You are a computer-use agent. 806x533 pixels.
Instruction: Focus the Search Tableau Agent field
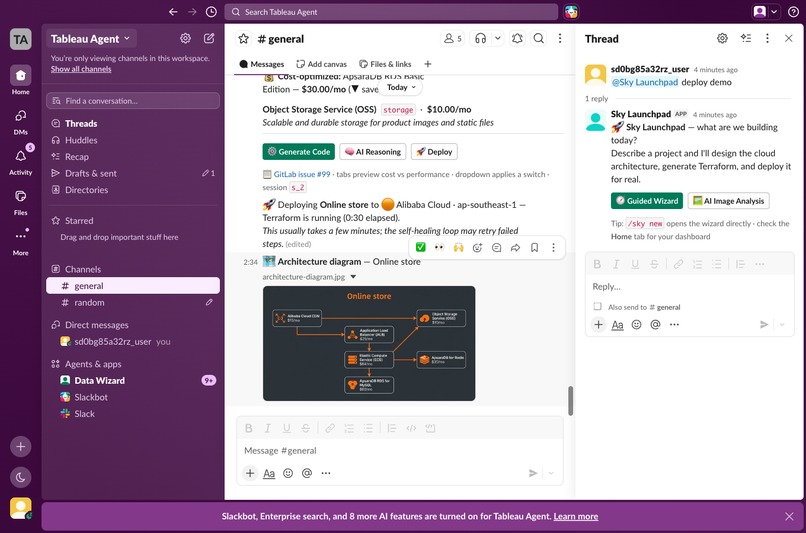(391, 12)
